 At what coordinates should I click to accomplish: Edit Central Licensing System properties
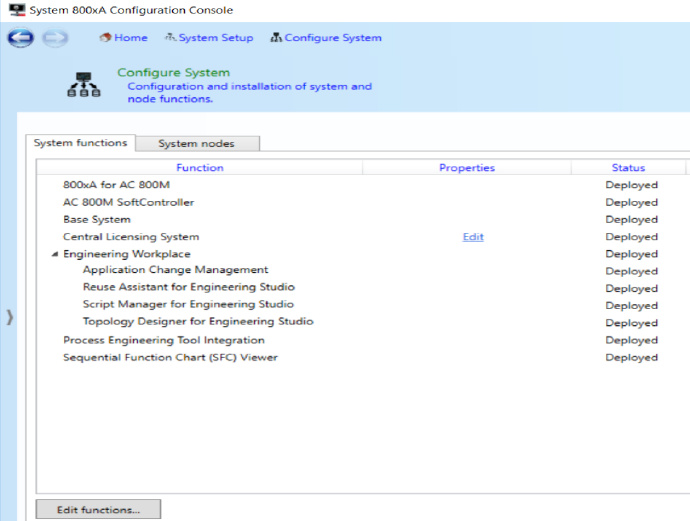click(473, 237)
